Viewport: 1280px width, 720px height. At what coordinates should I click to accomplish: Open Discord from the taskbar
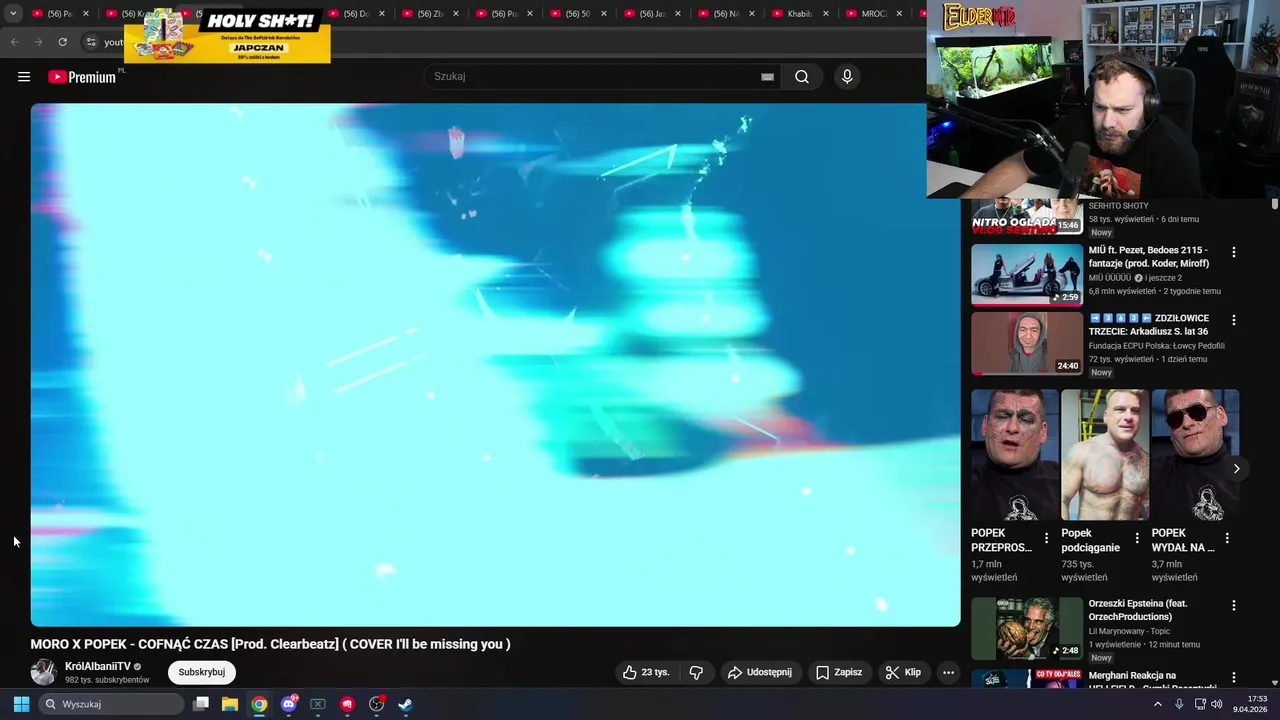289,704
